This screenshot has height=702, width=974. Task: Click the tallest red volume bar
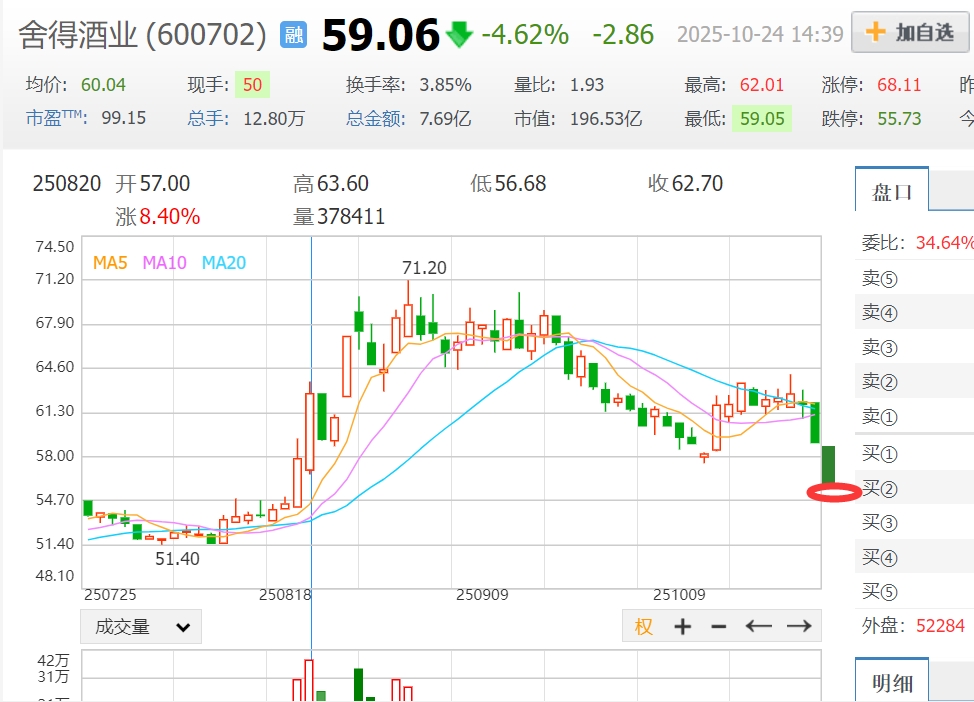pyautogui.click(x=309, y=680)
